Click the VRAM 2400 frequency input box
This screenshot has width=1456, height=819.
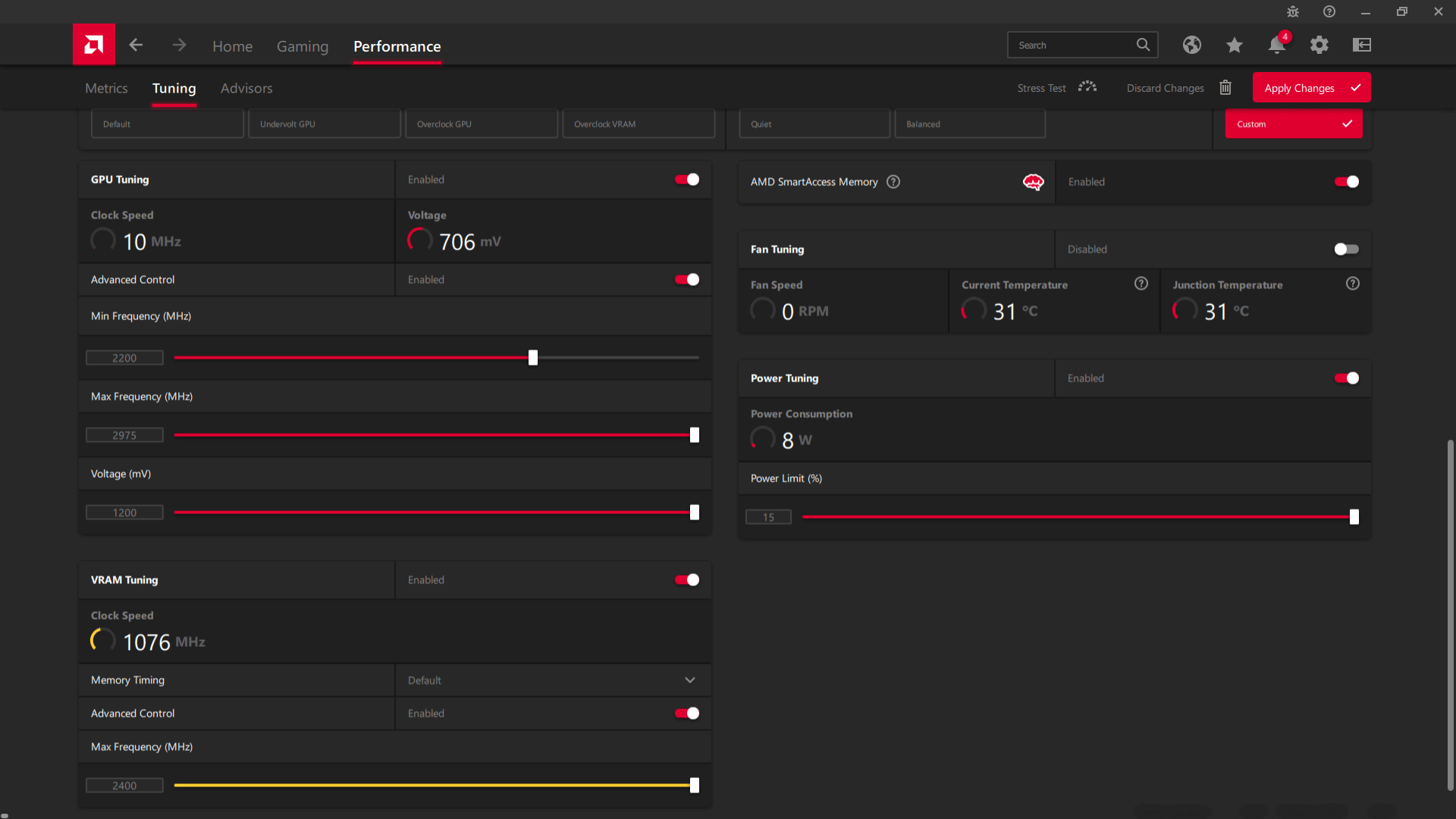(124, 786)
